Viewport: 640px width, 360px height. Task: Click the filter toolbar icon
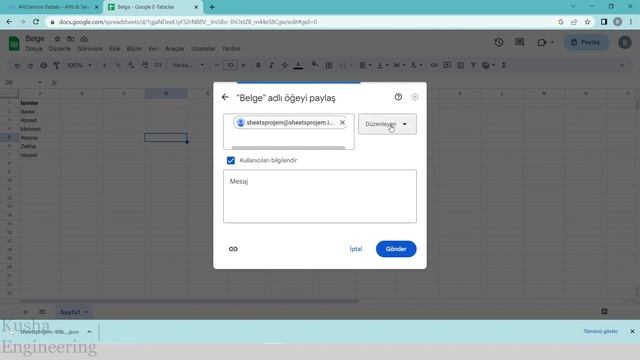[x=473, y=65]
